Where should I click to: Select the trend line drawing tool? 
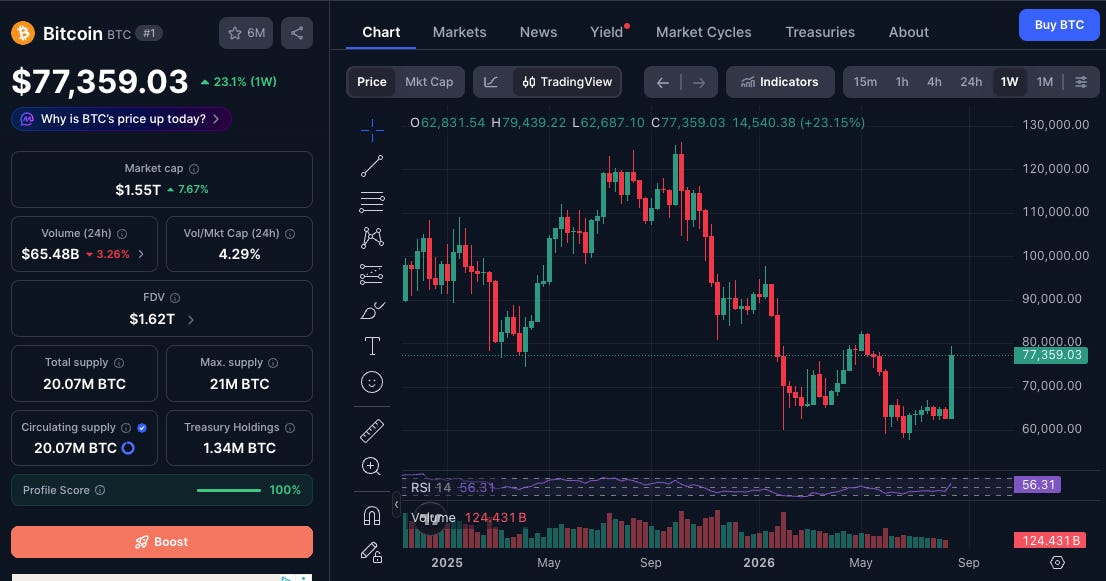pos(372,166)
